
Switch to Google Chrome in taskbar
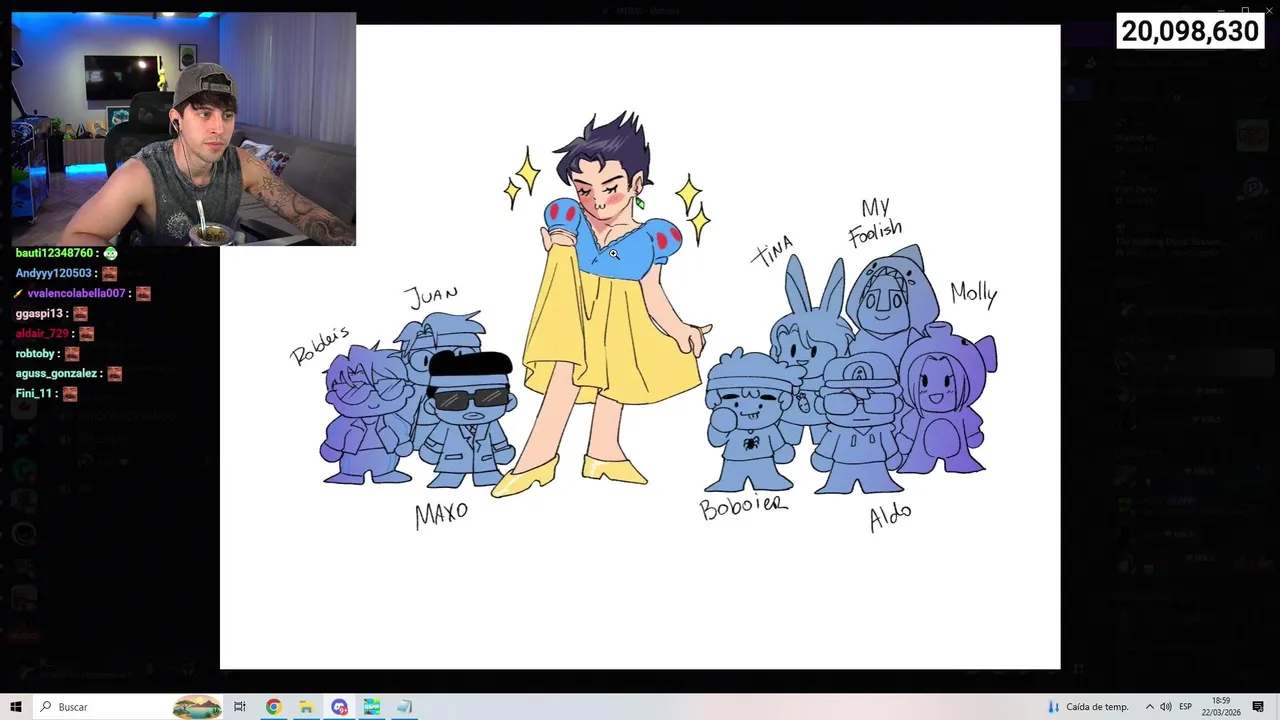tap(273, 707)
